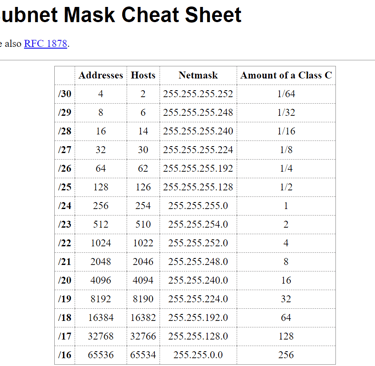Click the /16 row label
The height and width of the screenshot is (366, 375).
[x=65, y=355]
